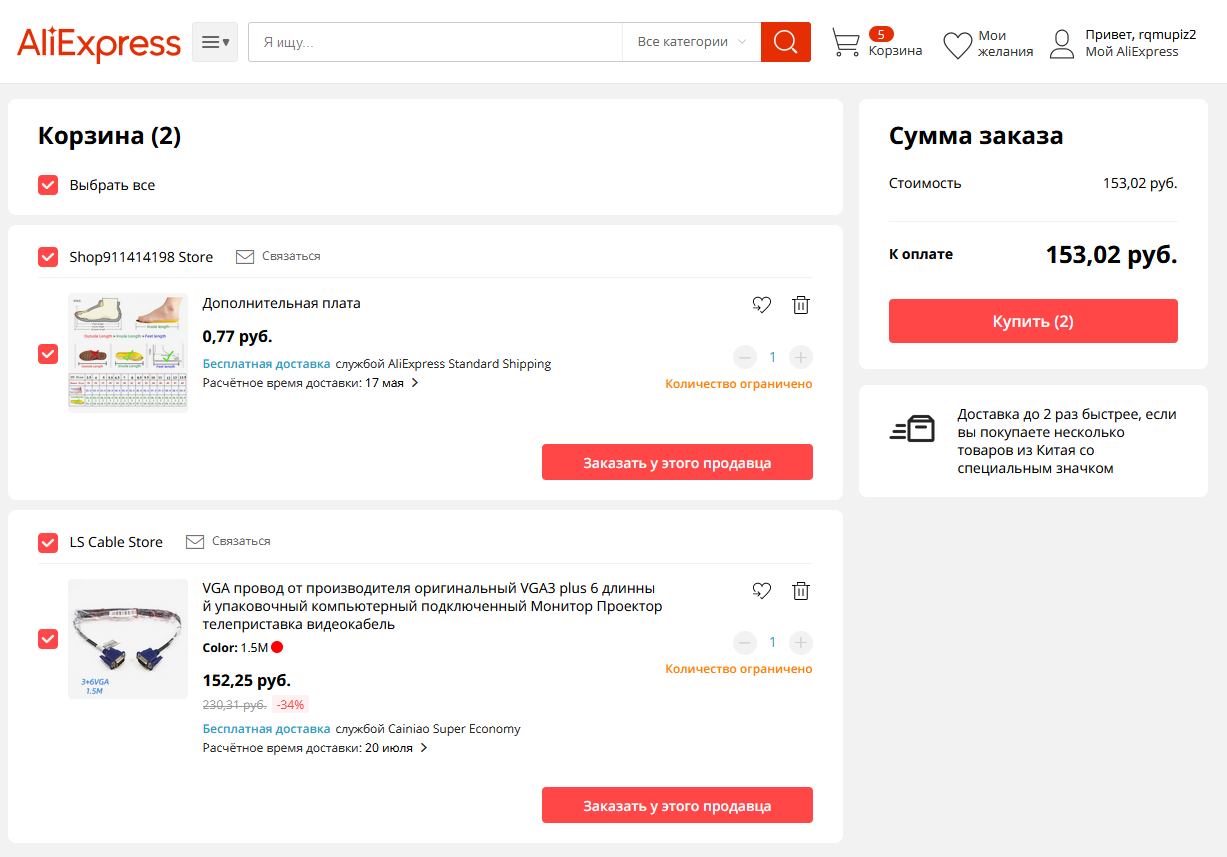
Task: Click the orange search magnifier button
Action: point(785,42)
